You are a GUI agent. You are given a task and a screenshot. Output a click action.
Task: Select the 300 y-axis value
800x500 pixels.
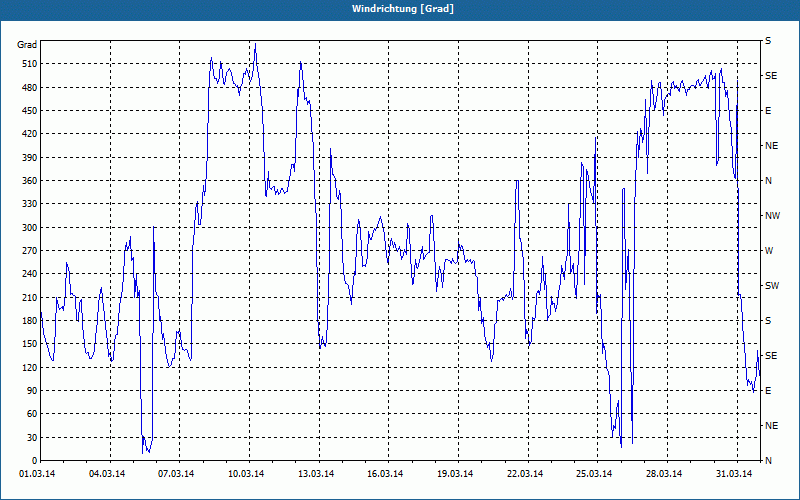(30, 228)
